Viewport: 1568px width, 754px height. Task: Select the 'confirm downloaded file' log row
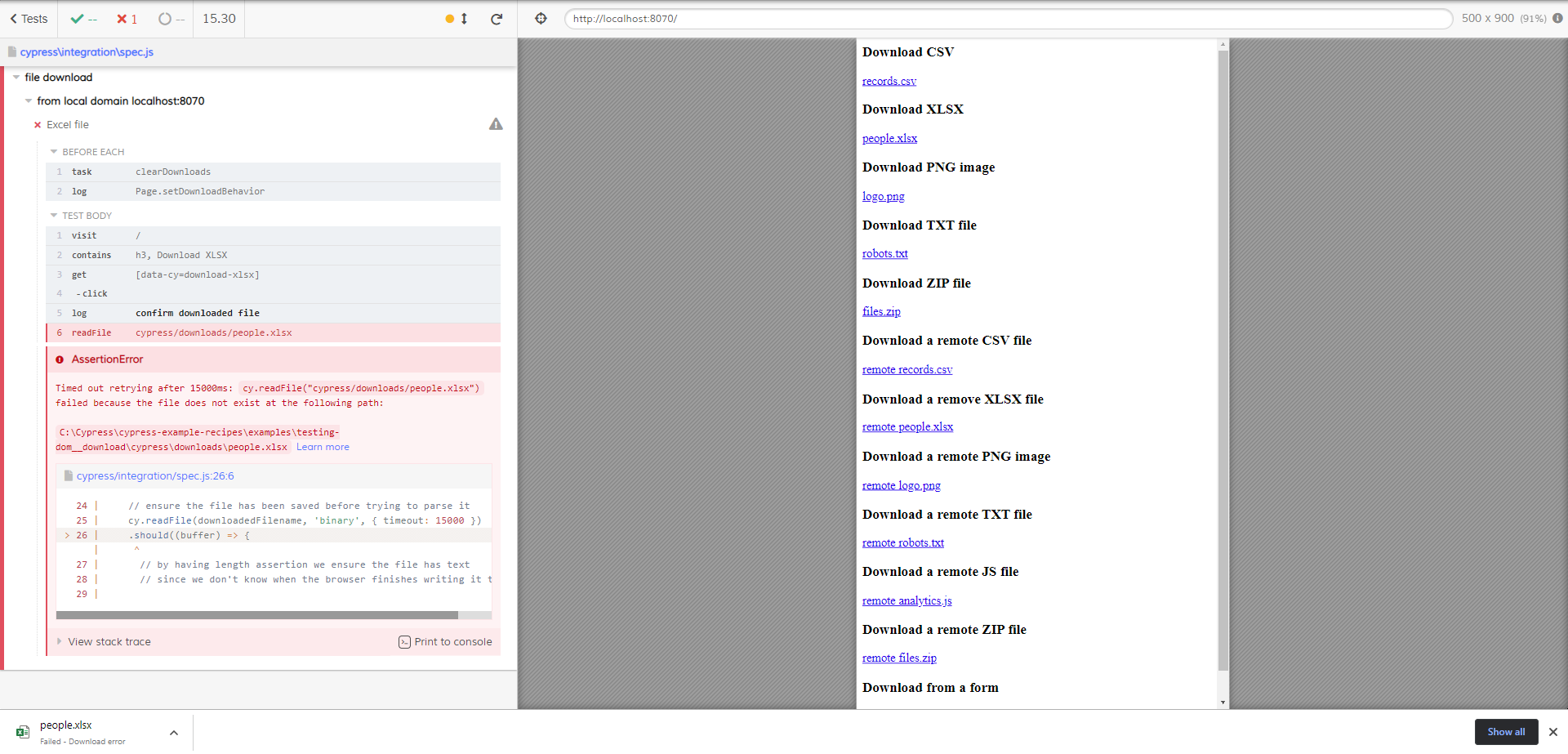point(273,314)
